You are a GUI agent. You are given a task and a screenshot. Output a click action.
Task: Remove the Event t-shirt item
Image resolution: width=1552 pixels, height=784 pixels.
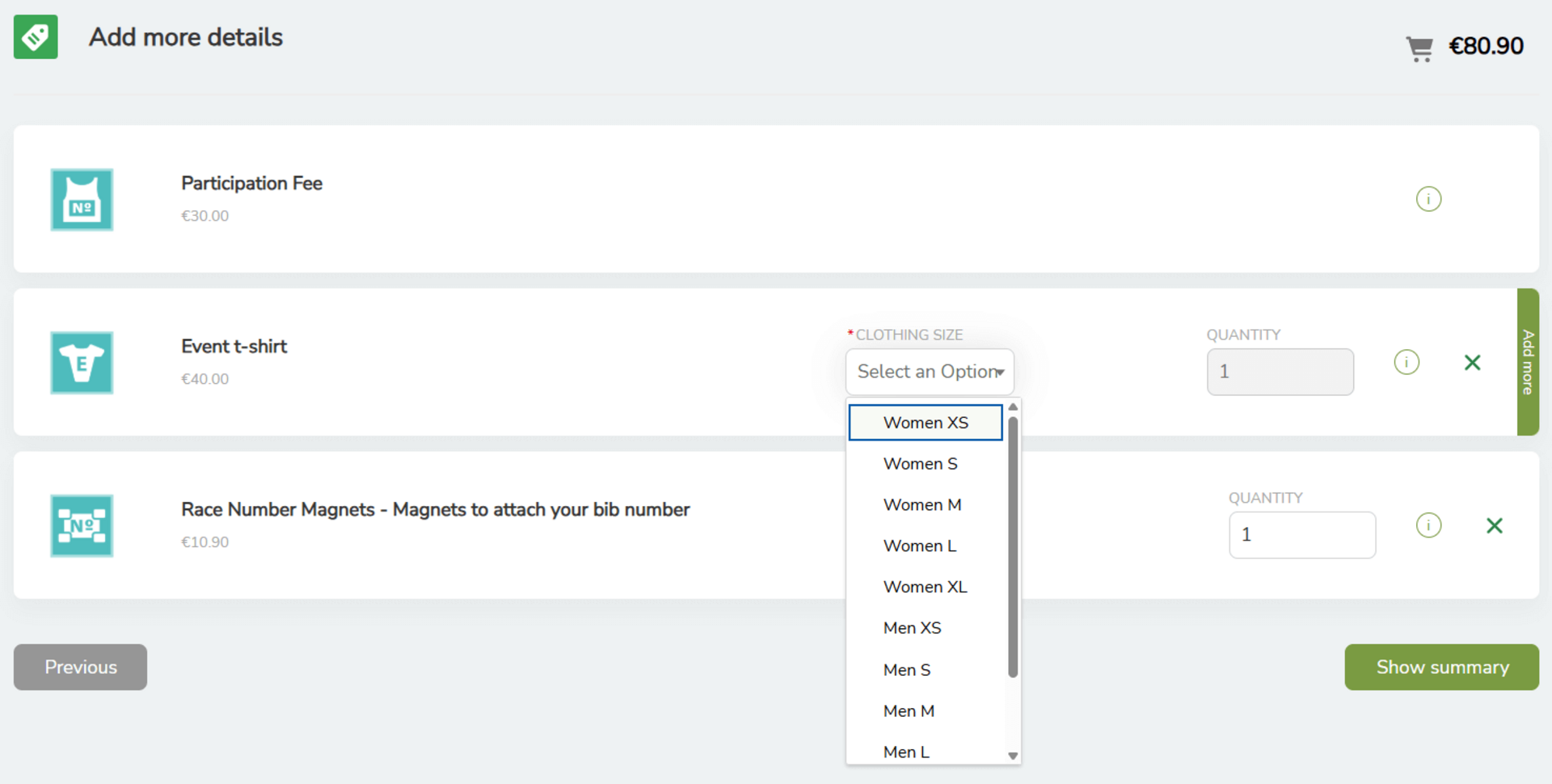pos(1472,363)
